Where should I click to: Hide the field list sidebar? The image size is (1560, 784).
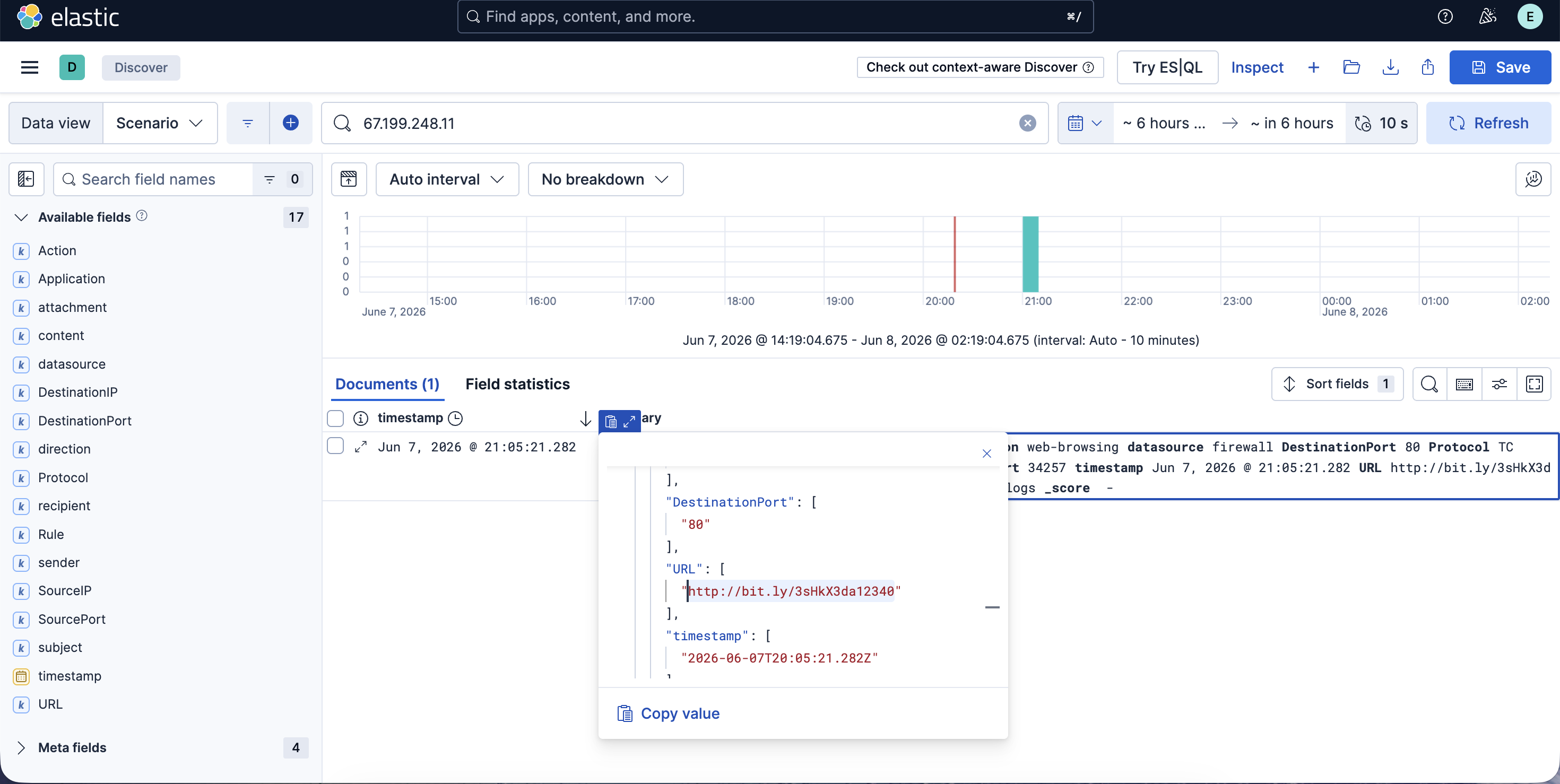(26, 179)
